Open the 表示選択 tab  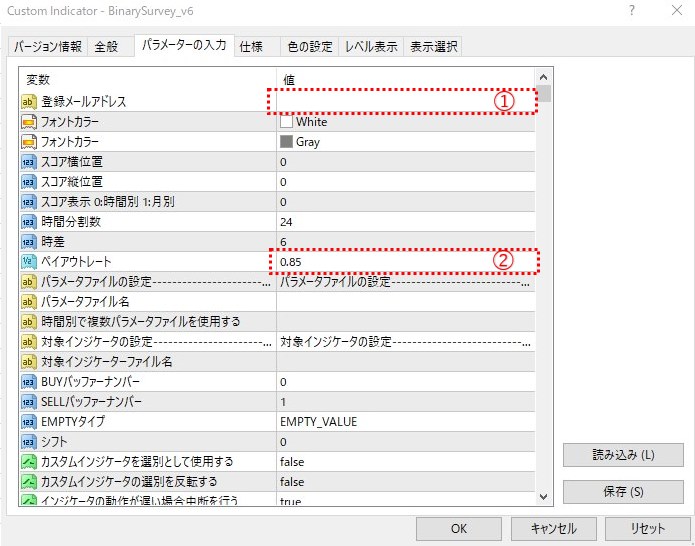coord(433,47)
